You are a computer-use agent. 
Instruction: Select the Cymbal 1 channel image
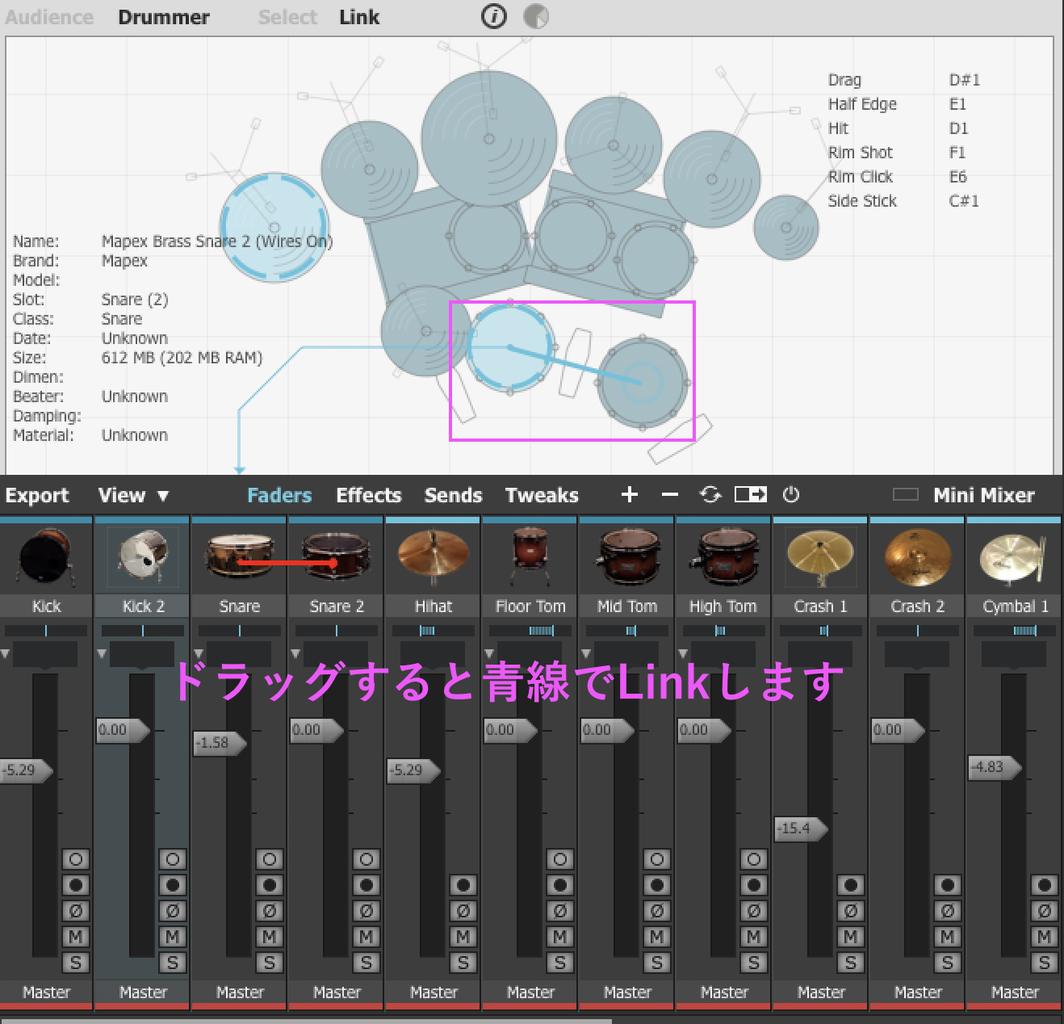tap(1014, 558)
